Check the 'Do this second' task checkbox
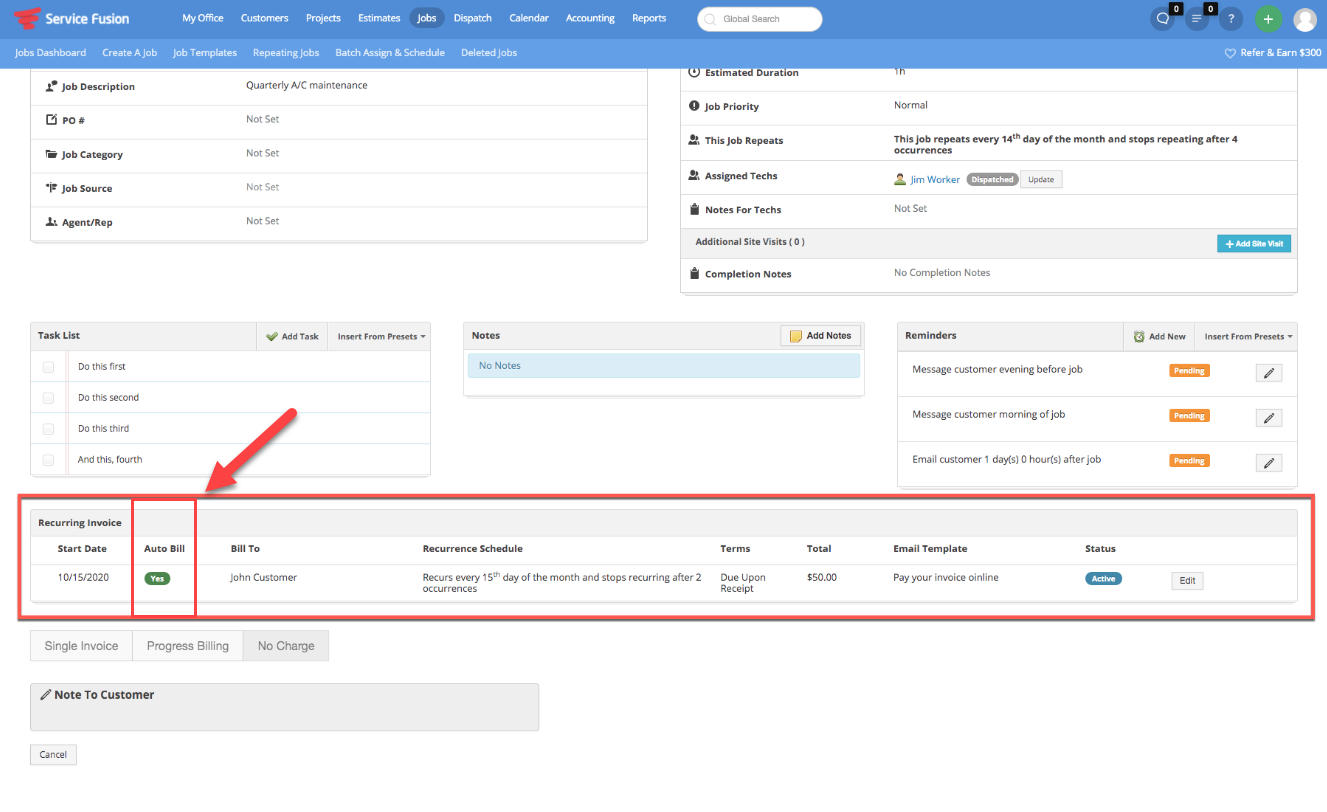 point(48,398)
